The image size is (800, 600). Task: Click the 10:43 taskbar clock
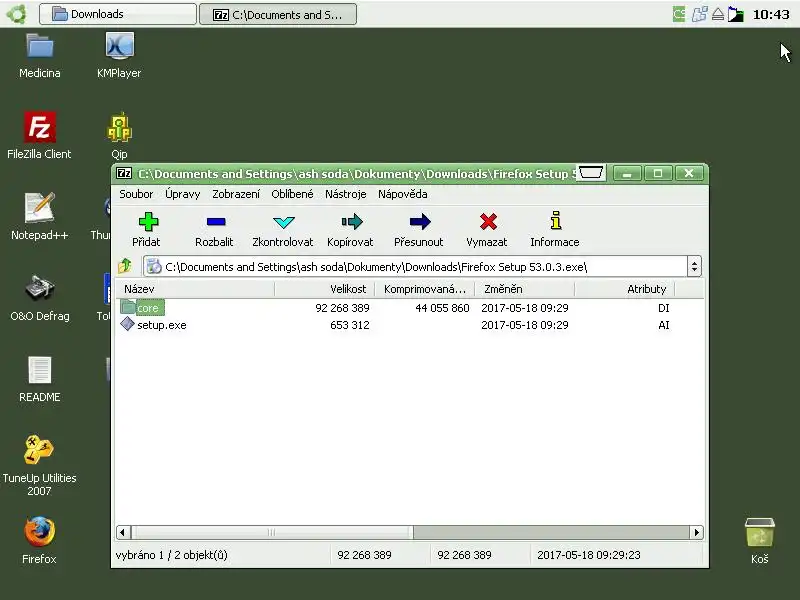(771, 14)
